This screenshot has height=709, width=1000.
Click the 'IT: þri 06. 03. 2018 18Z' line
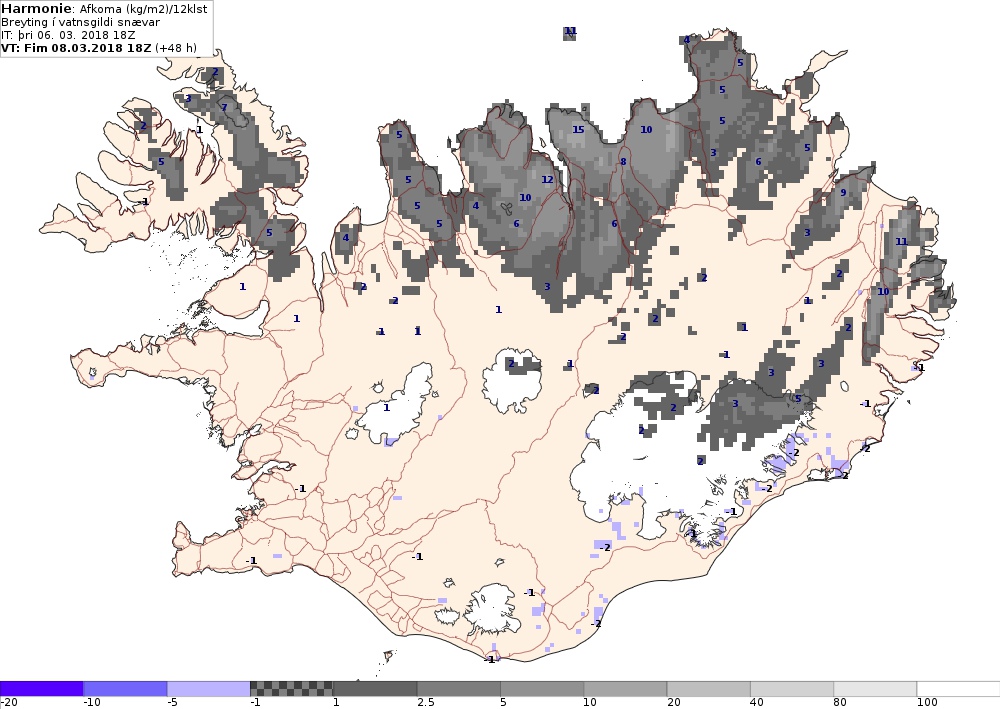point(68,35)
